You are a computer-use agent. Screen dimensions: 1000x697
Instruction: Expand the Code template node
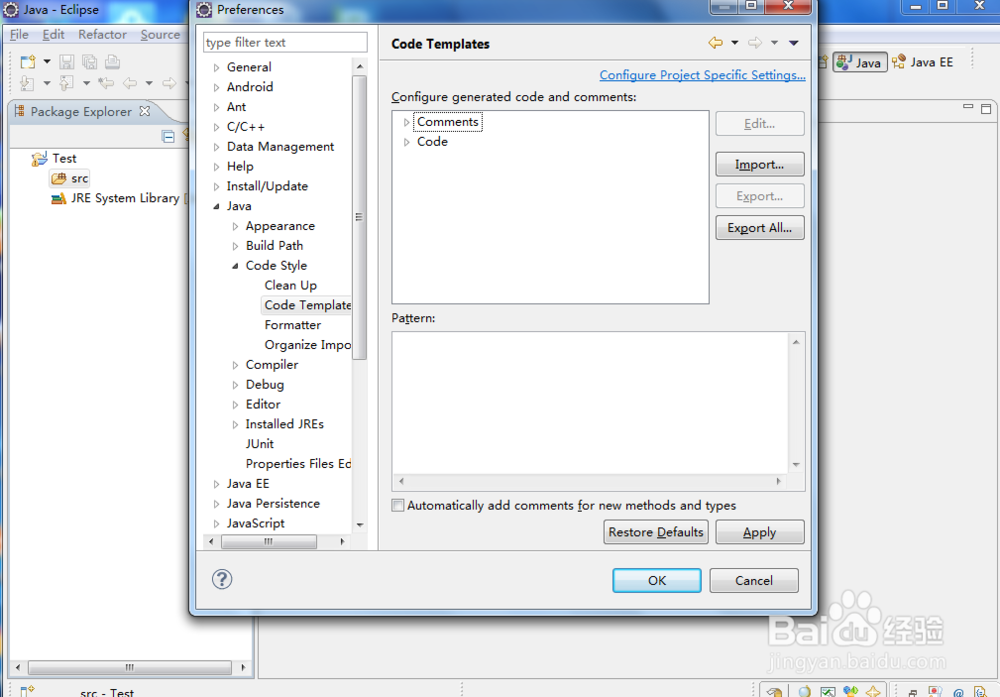click(x=406, y=142)
